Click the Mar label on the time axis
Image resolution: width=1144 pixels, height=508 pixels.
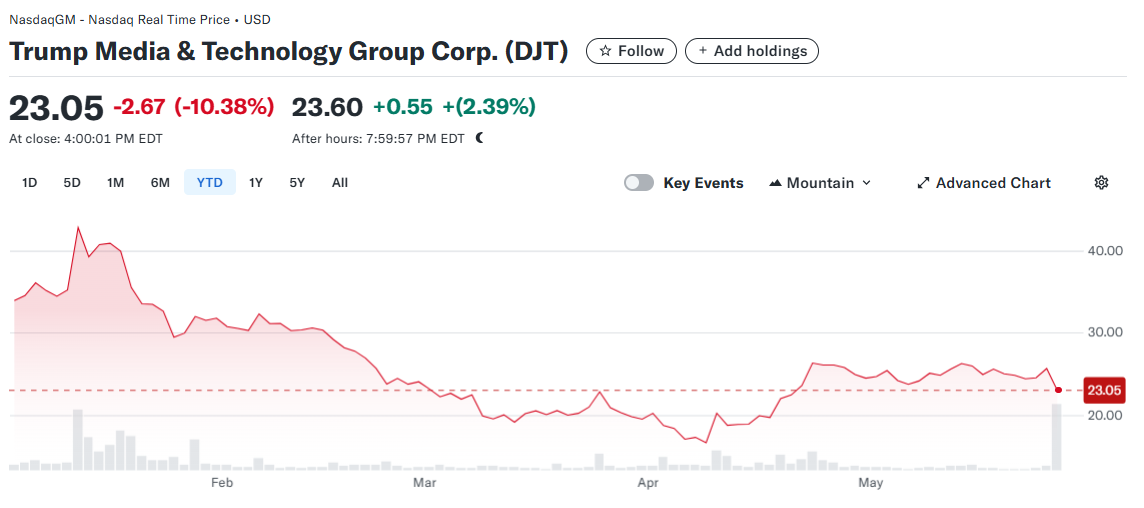click(x=424, y=483)
